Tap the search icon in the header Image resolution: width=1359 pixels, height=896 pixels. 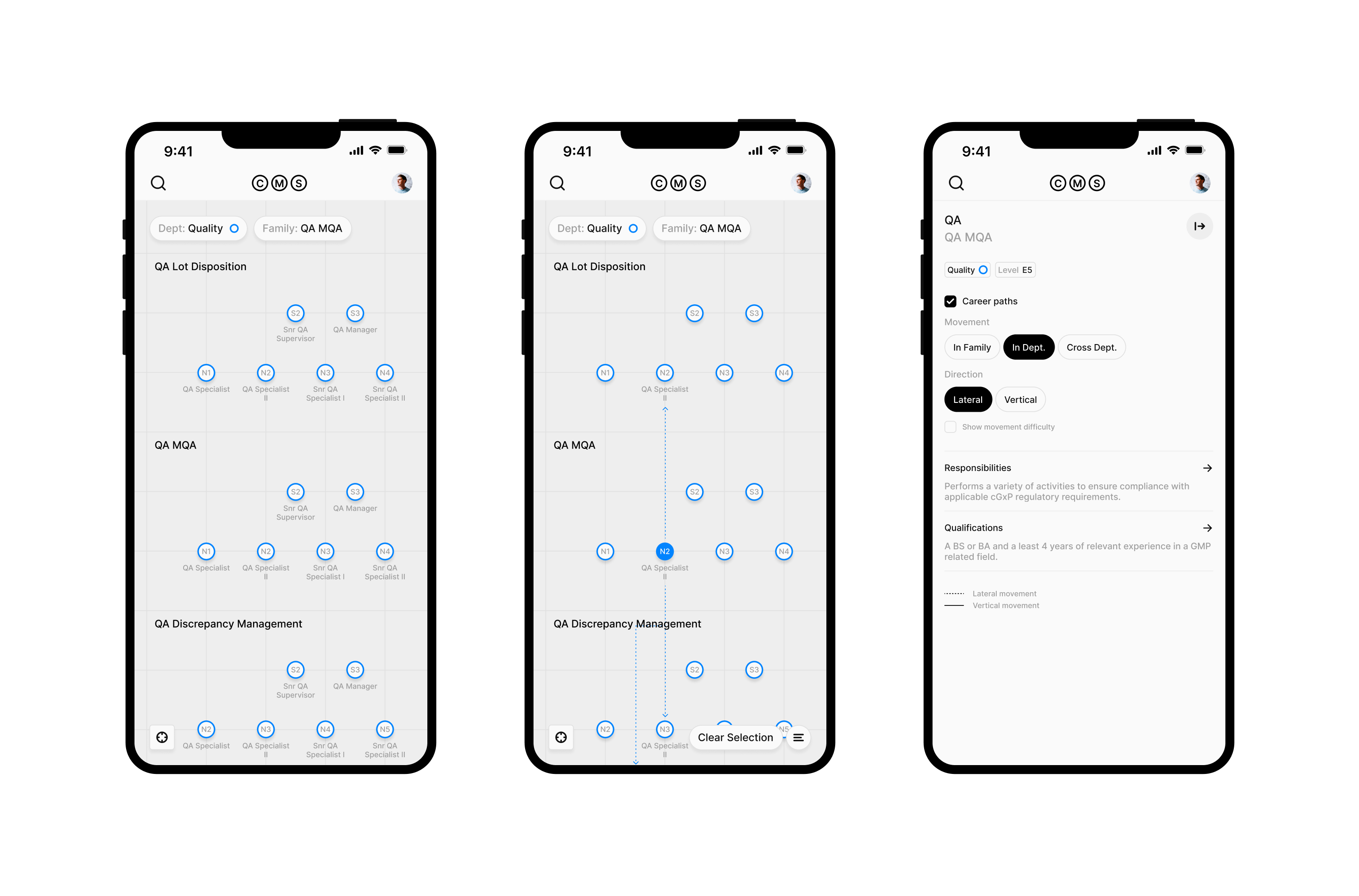coord(159,182)
